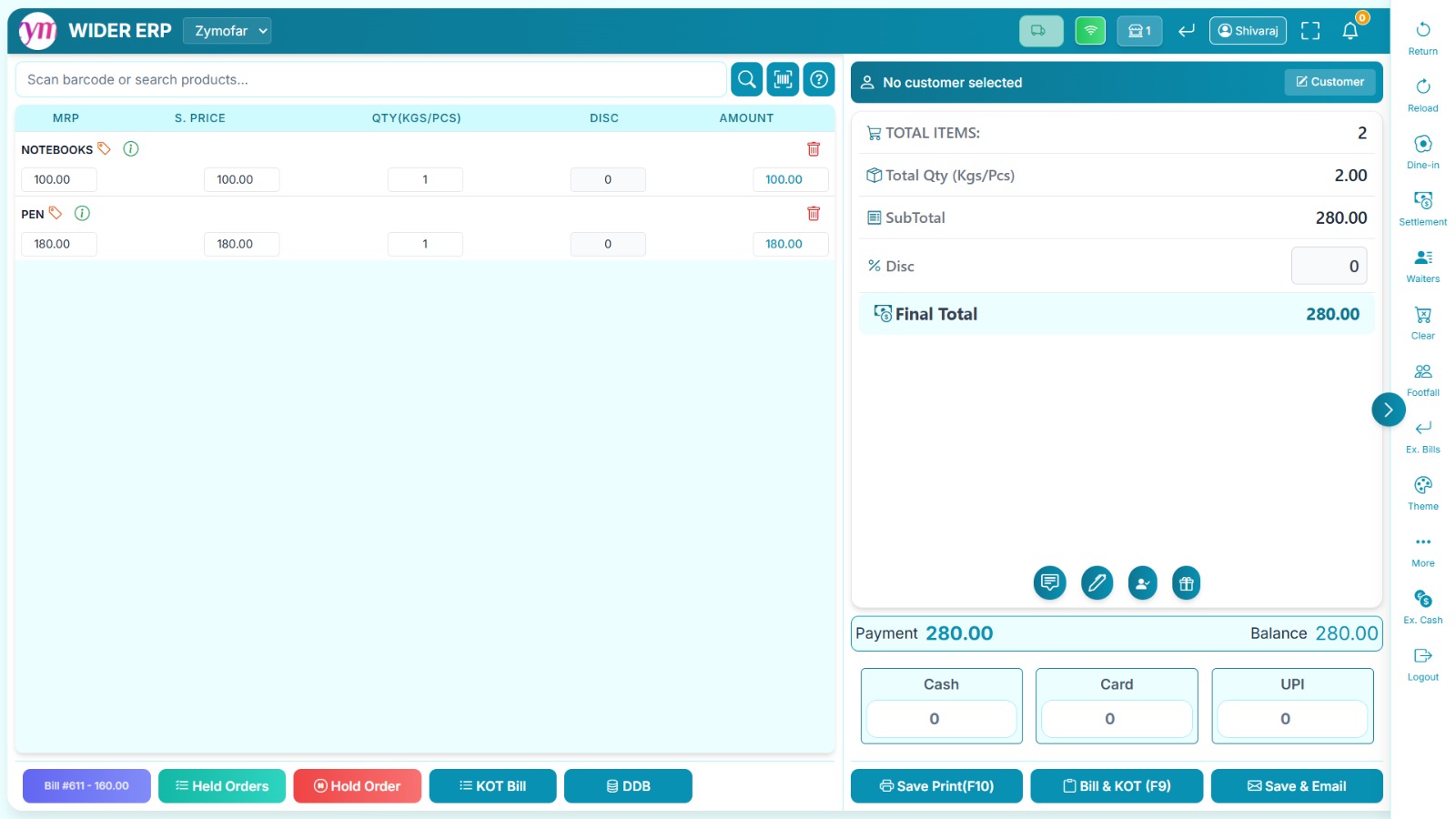Click the info icon next to NOTEBOOKS
1456x819 pixels.
click(130, 148)
